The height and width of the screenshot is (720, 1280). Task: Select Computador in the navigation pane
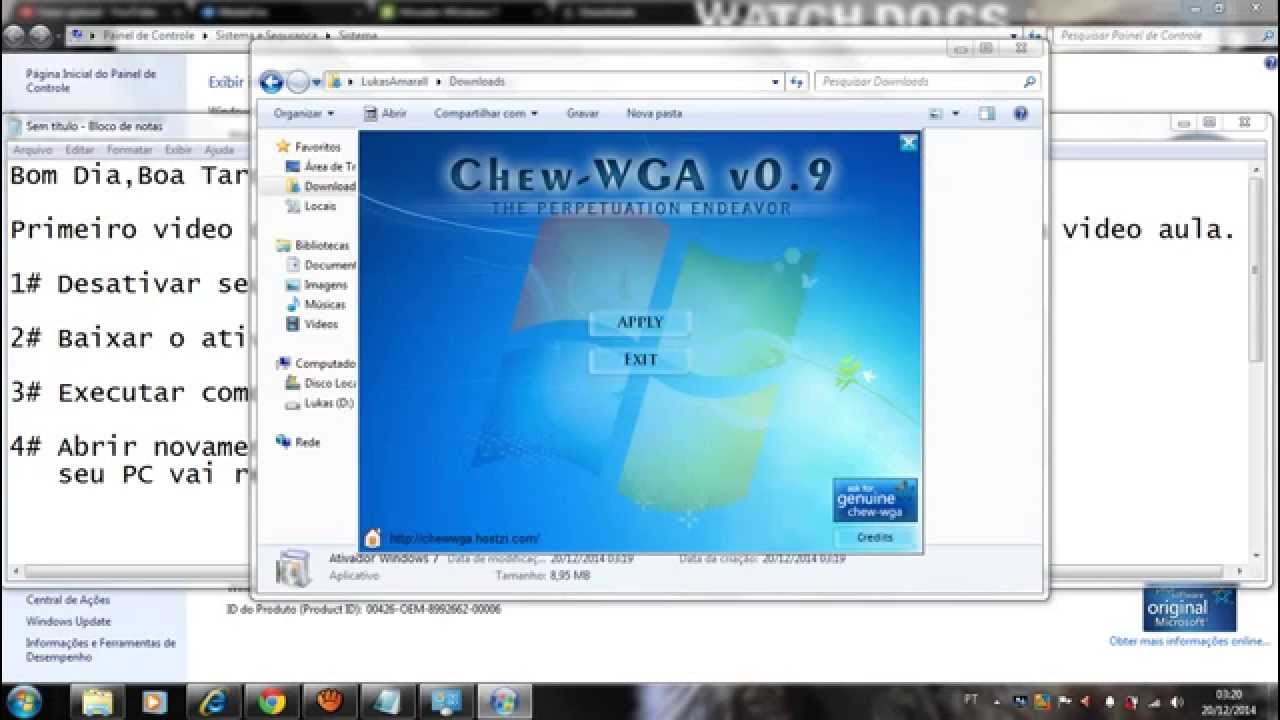[x=316, y=364]
